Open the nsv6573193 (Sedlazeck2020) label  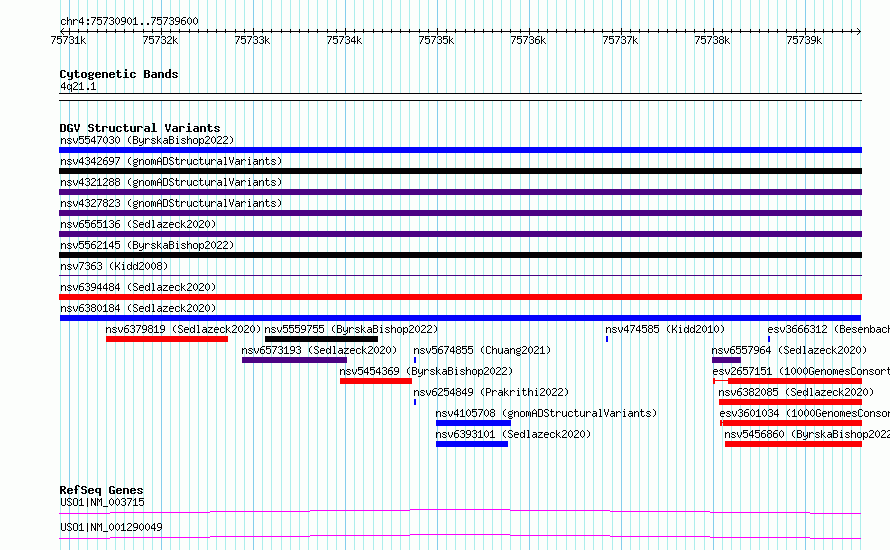[x=319, y=350]
